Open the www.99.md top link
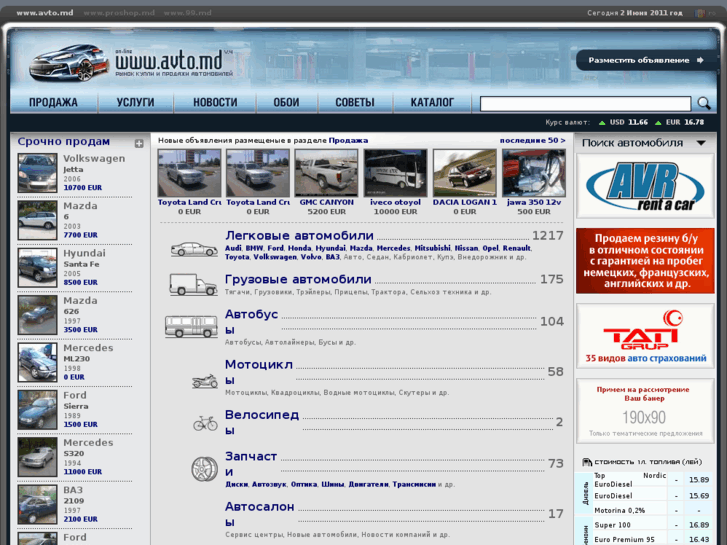The width and height of the screenshot is (727, 545). pos(187,13)
